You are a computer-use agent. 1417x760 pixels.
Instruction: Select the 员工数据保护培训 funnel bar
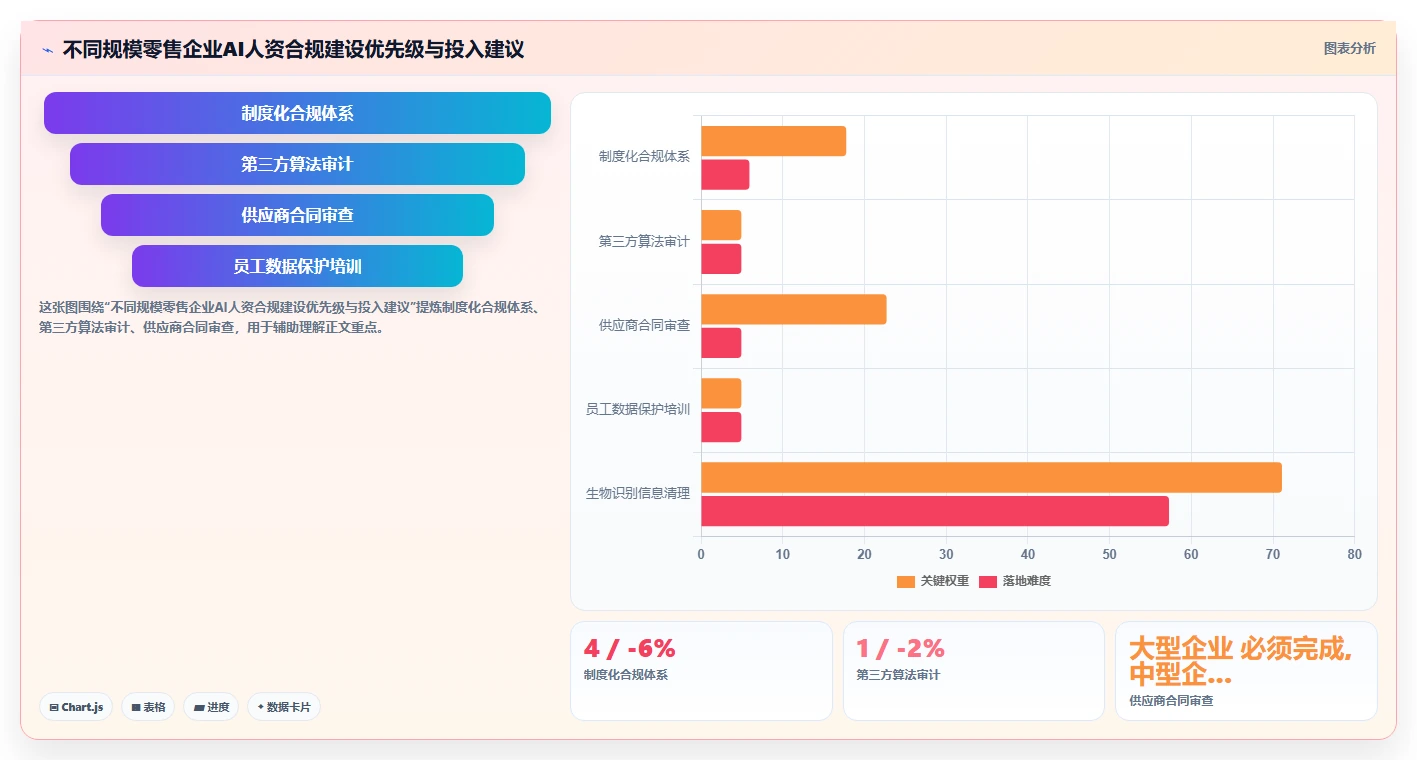[x=297, y=266]
